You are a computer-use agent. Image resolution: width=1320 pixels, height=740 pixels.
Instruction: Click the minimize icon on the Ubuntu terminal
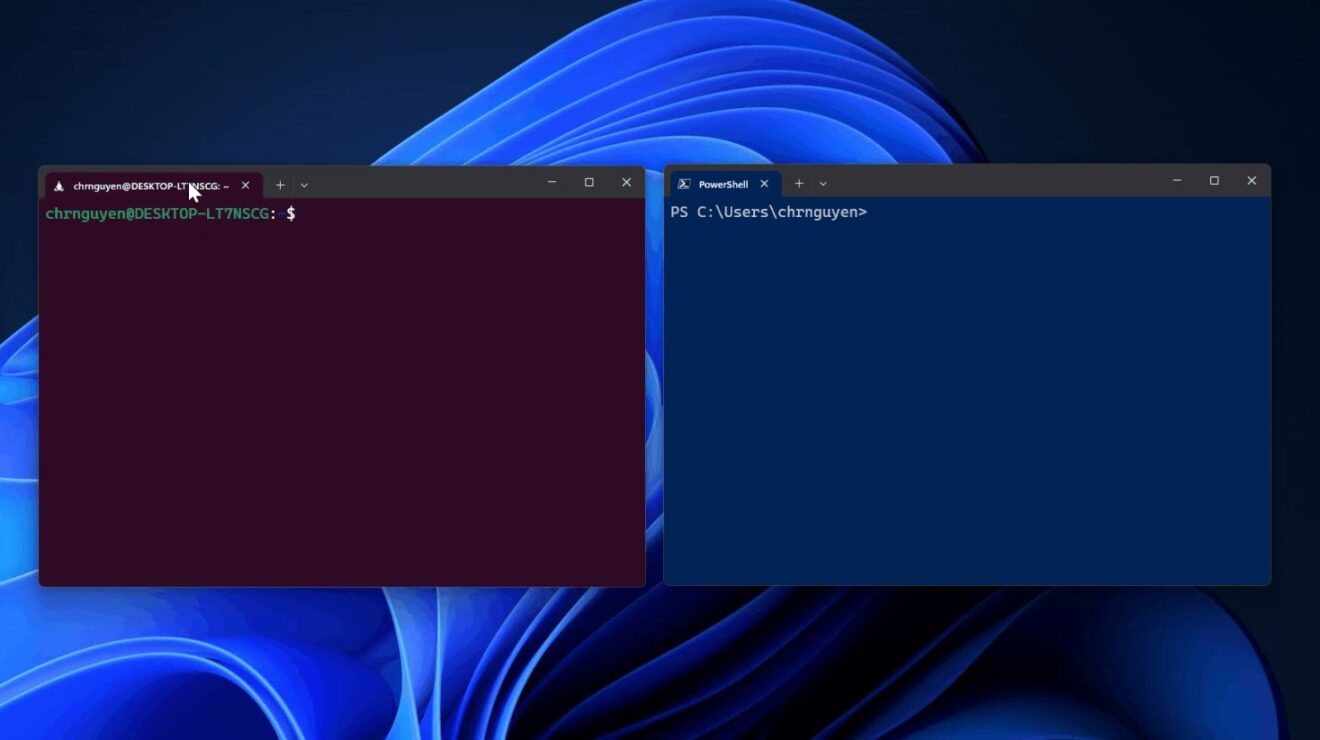pyautogui.click(x=551, y=182)
